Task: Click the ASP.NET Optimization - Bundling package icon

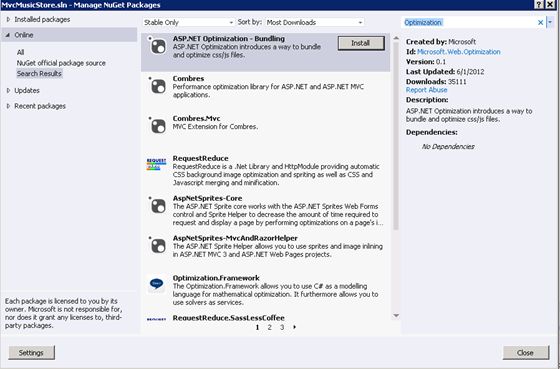Action: point(157,46)
